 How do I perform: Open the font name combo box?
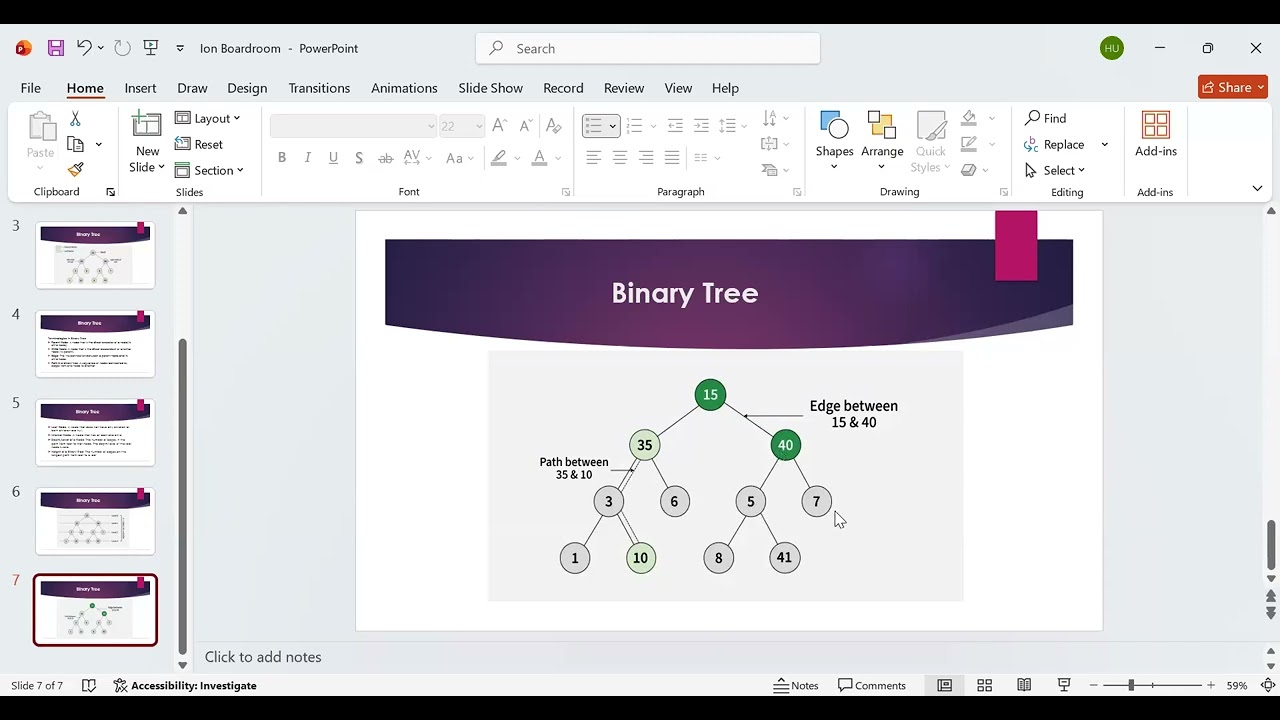(354, 126)
